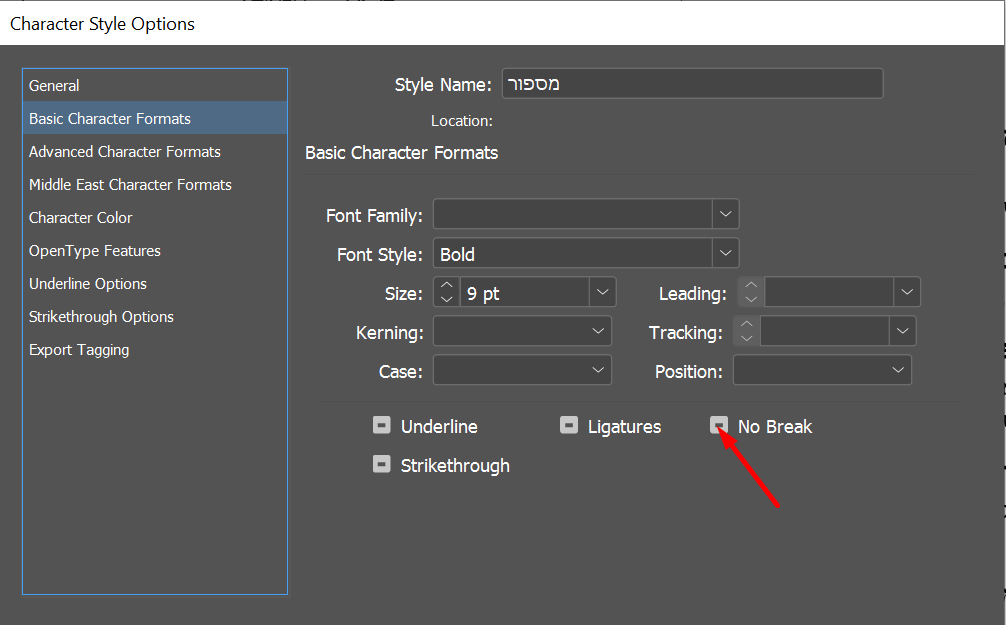
Task: Go to OpenType Features section
Action: coord(95,251)
